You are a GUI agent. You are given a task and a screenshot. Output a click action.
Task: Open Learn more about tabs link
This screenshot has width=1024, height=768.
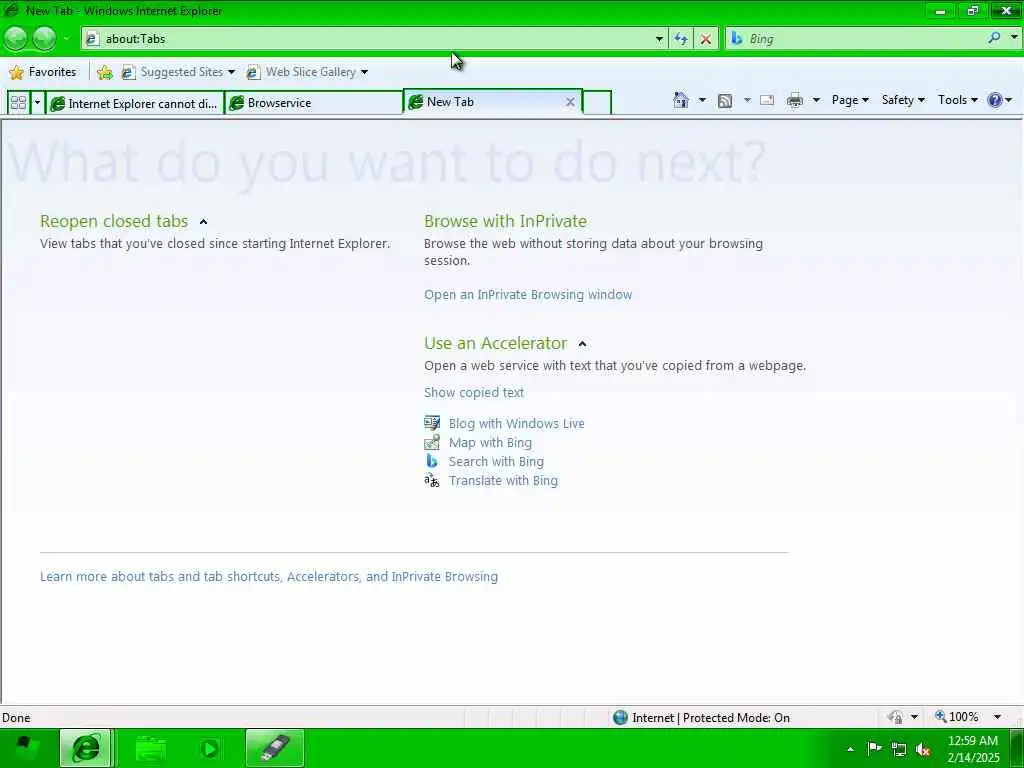(x=268, y=577)
